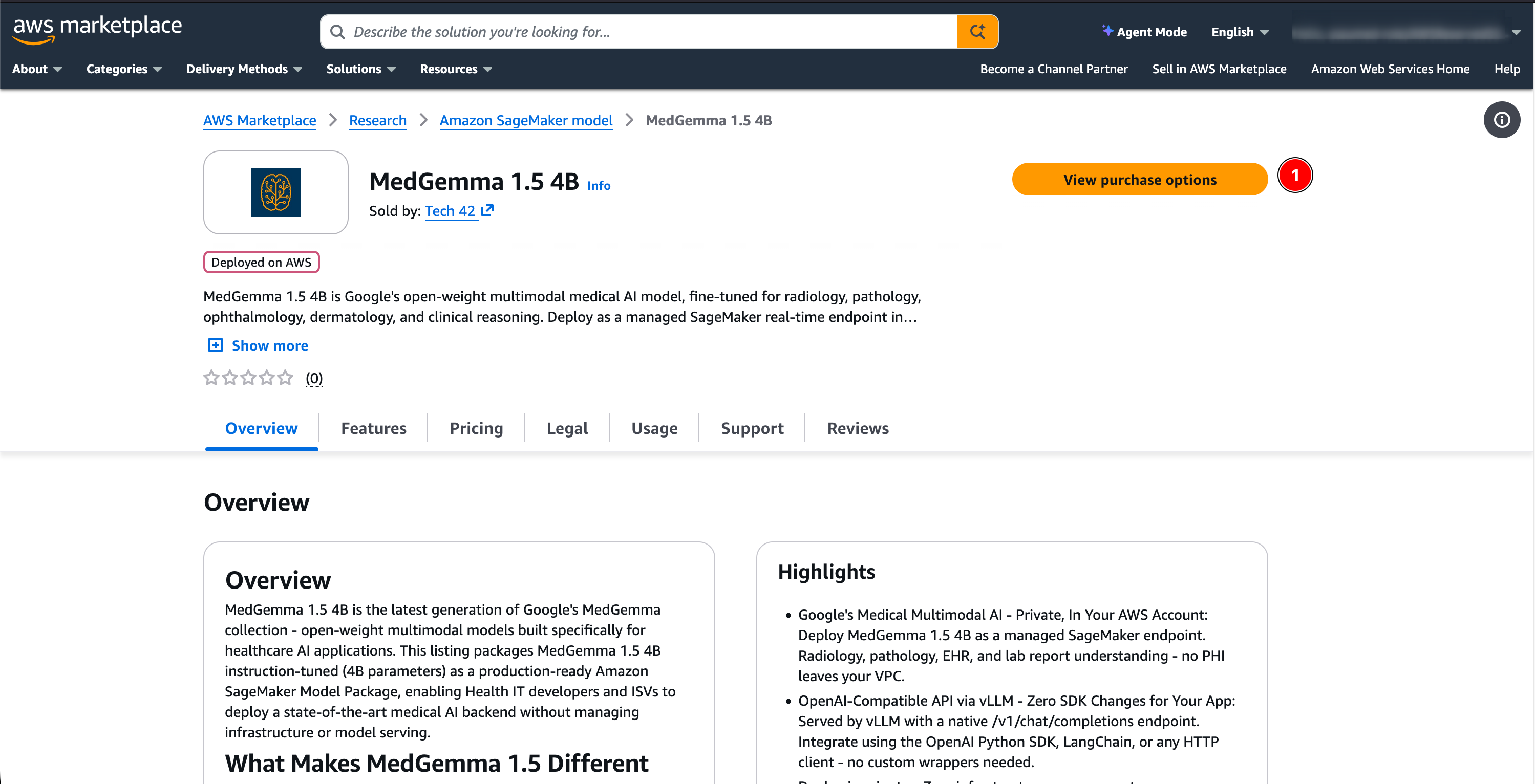
Task: Switch to the Reviews tab
Action: tap(858, 428)
